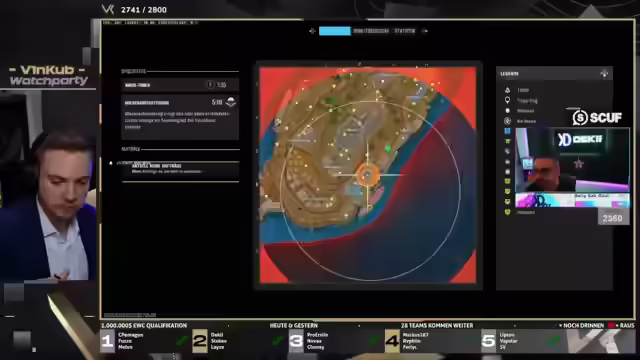Switch to the Statistik tab
This screenshot has height=360, width=640.
click(x=404, y=31)
